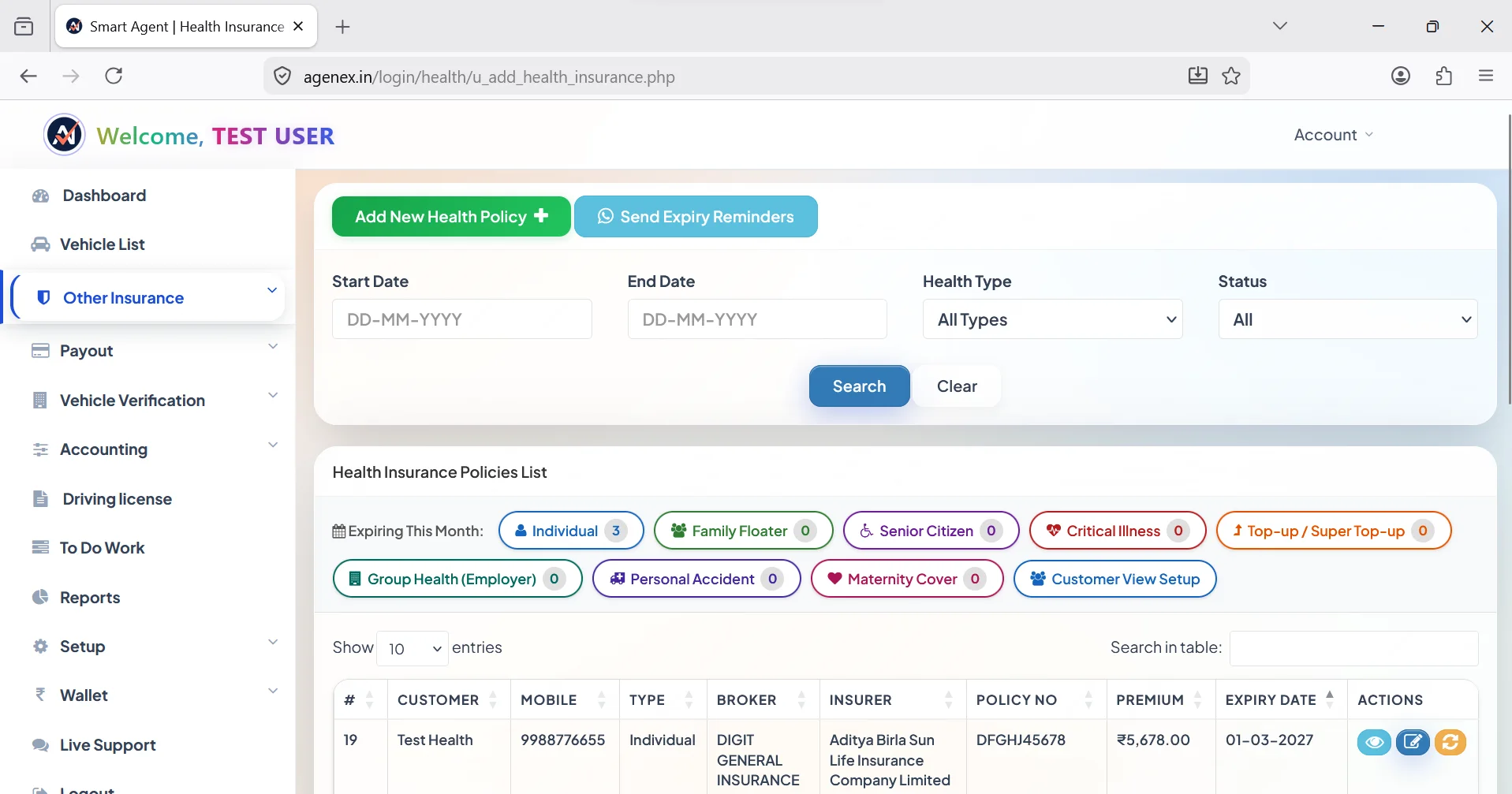Click the Add New Health Policy button
Image resolution: width=1512 pixels, height=794 pixels.
point(451,216)
